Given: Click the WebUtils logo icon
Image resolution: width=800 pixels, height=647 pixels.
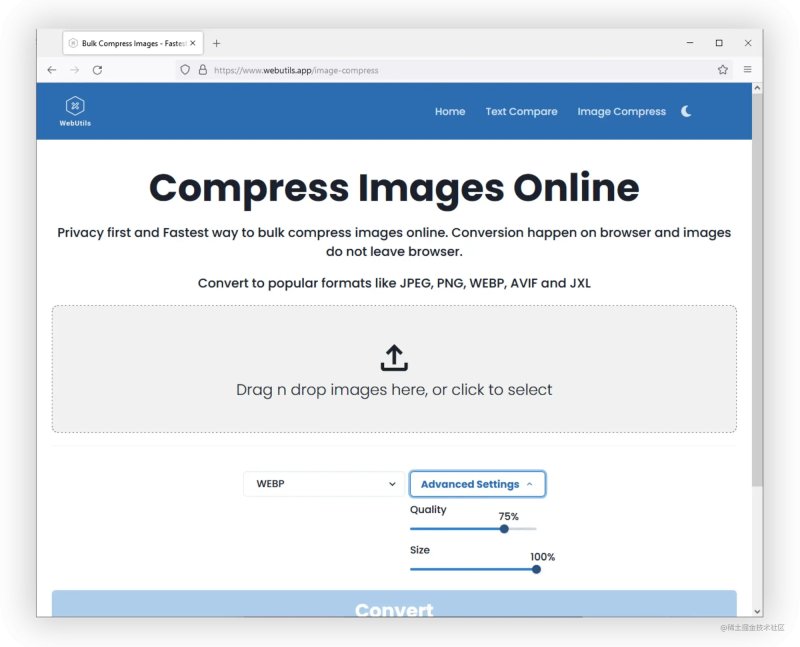Looking at the screenshot, I should pyautogui.click(x=75, y=106).
